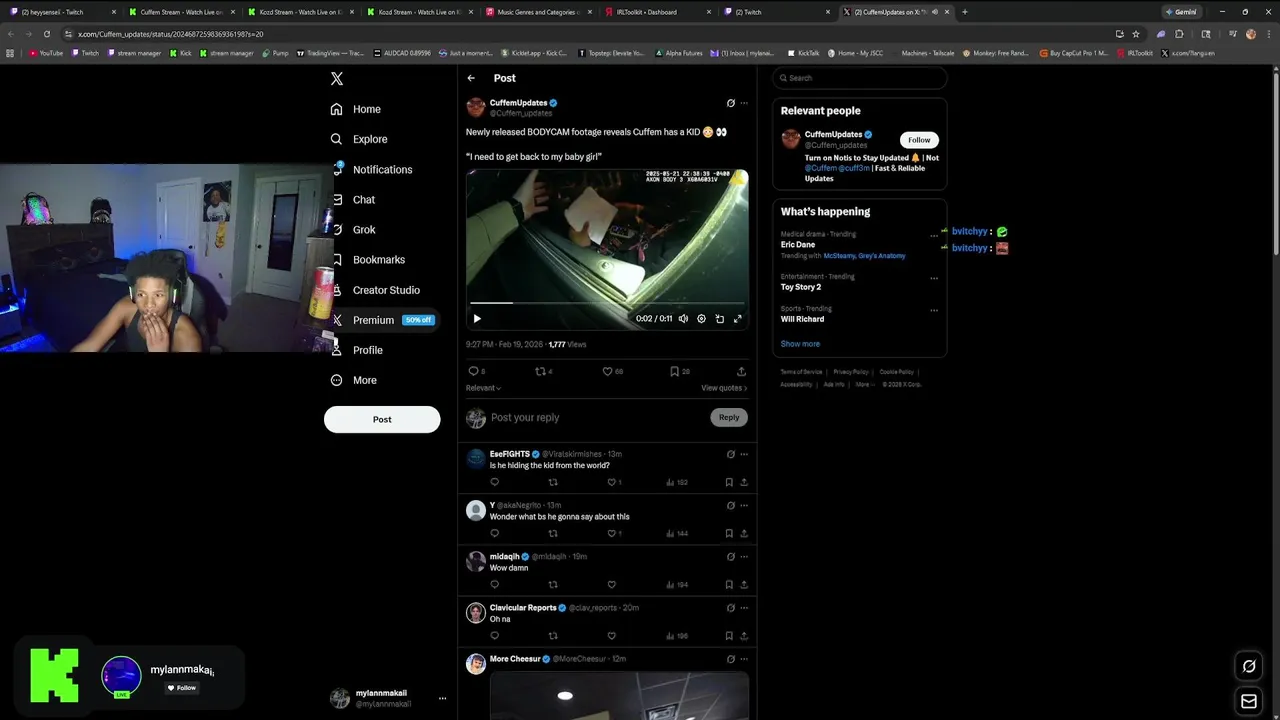The image size is (1280, 720).
Task: Open Grok icon on Clavicular Reports reply
Action: point(730,607)
